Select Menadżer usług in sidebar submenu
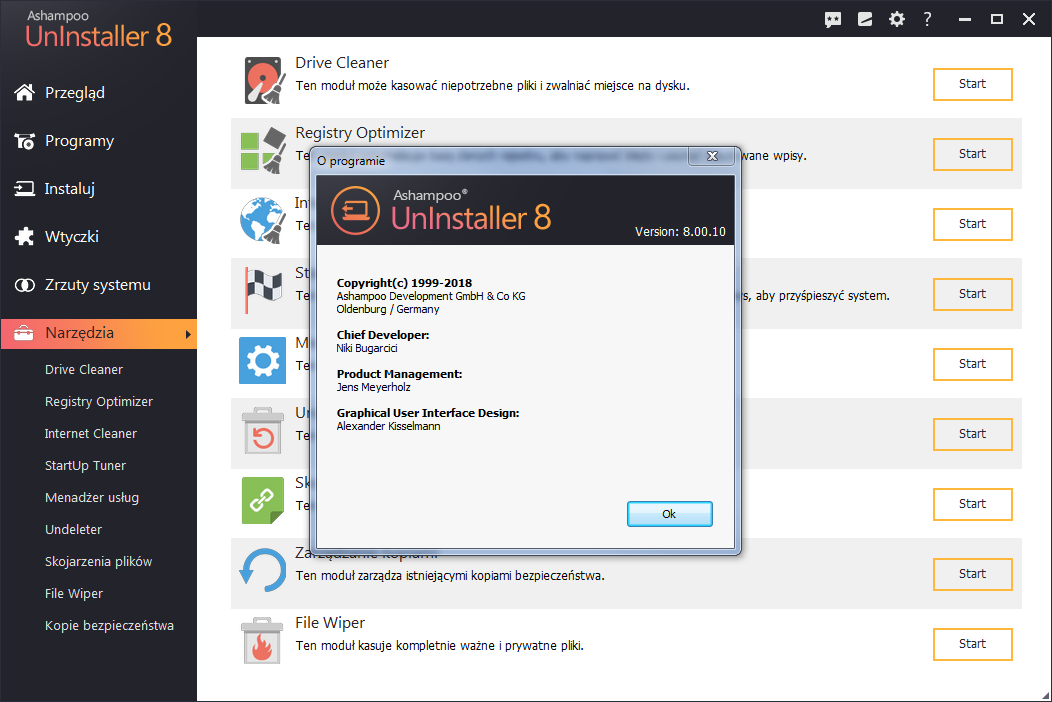Image resolution: width=1052 pixels, height=702 pixels. [x=92, y=497]
